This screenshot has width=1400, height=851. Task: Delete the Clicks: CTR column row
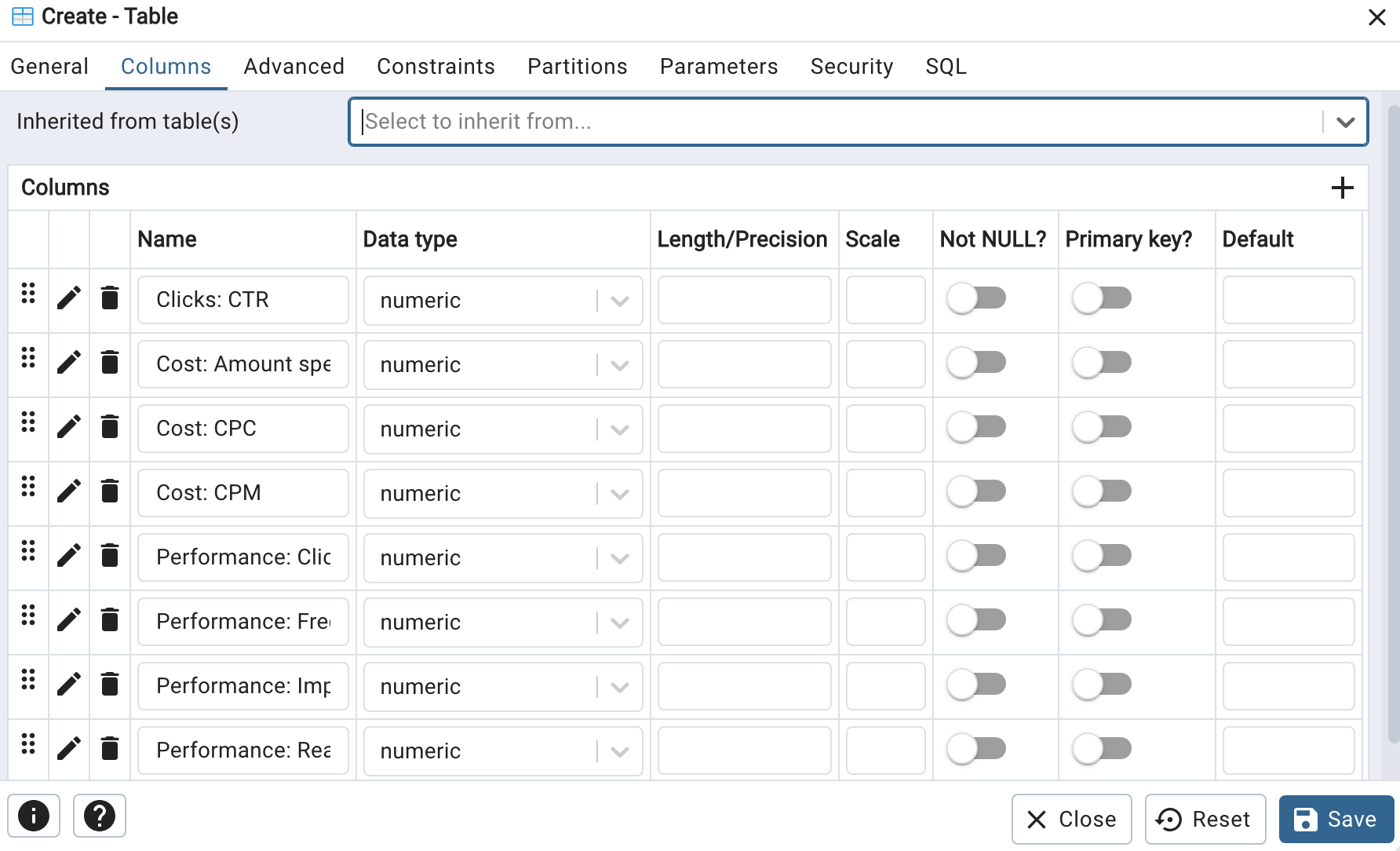[110, 298]
